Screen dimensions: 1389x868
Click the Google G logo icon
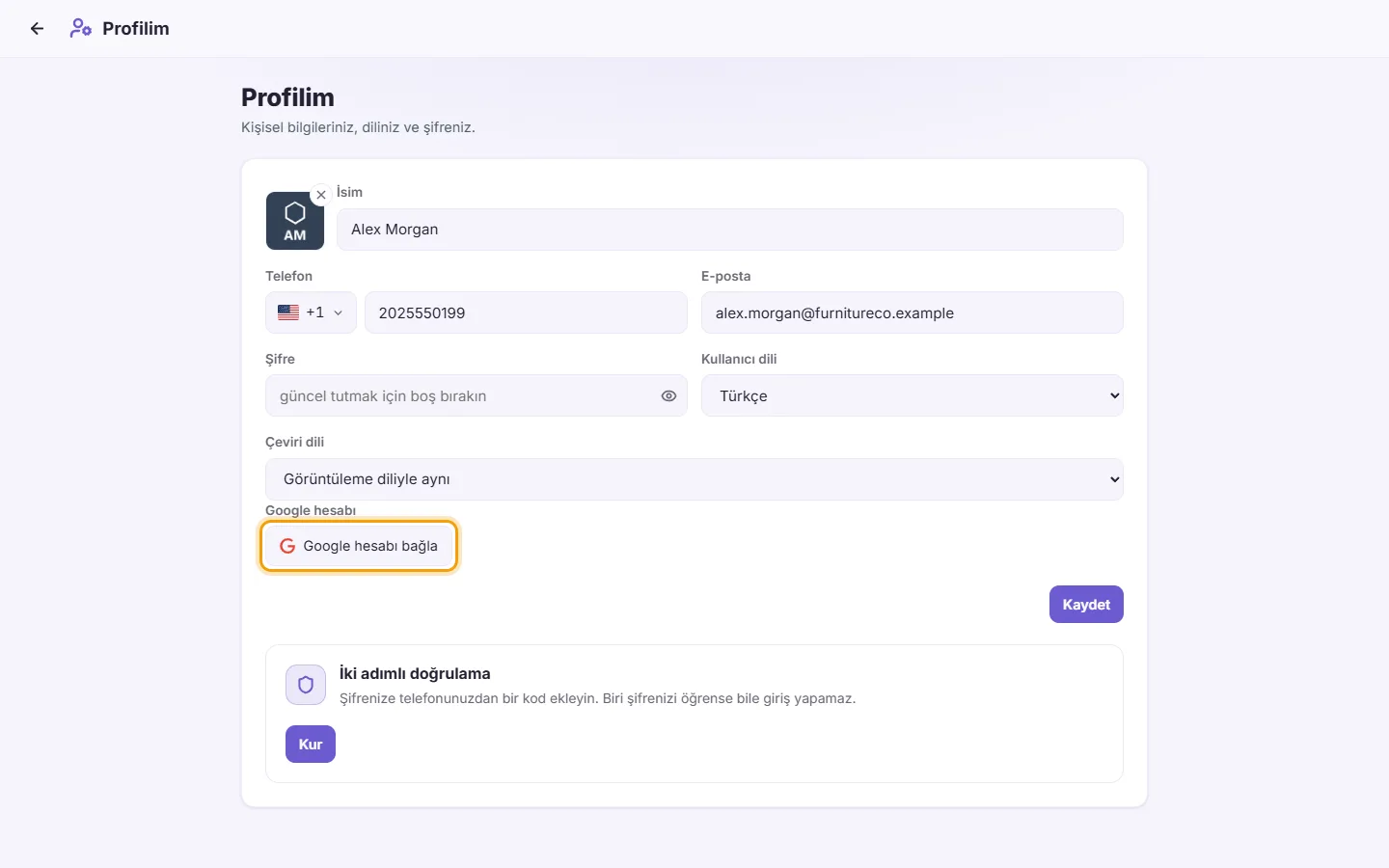(x=287, y=546)
